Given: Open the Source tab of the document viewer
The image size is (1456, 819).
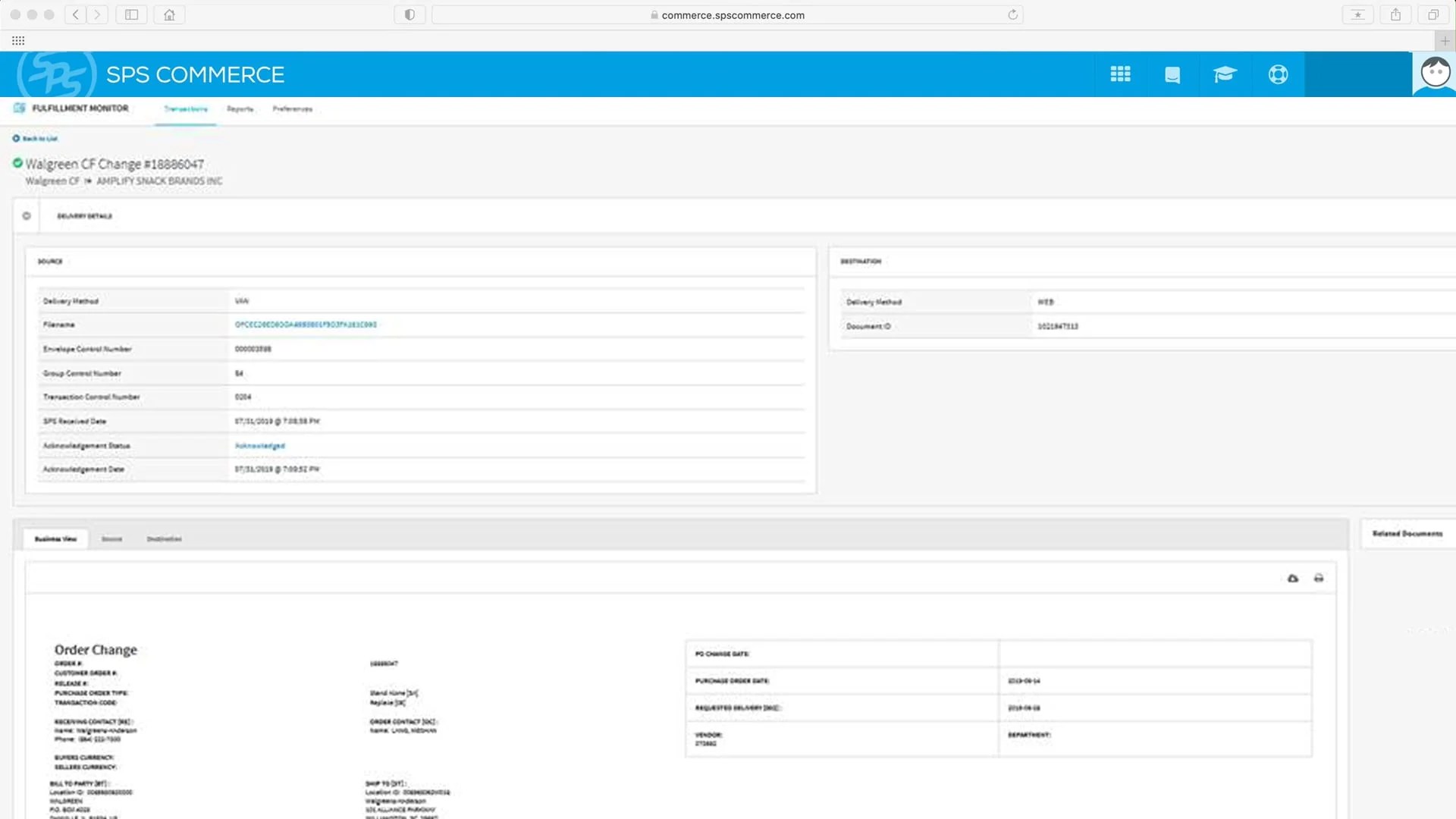Looking at the screenshot, I should (111, 539).
